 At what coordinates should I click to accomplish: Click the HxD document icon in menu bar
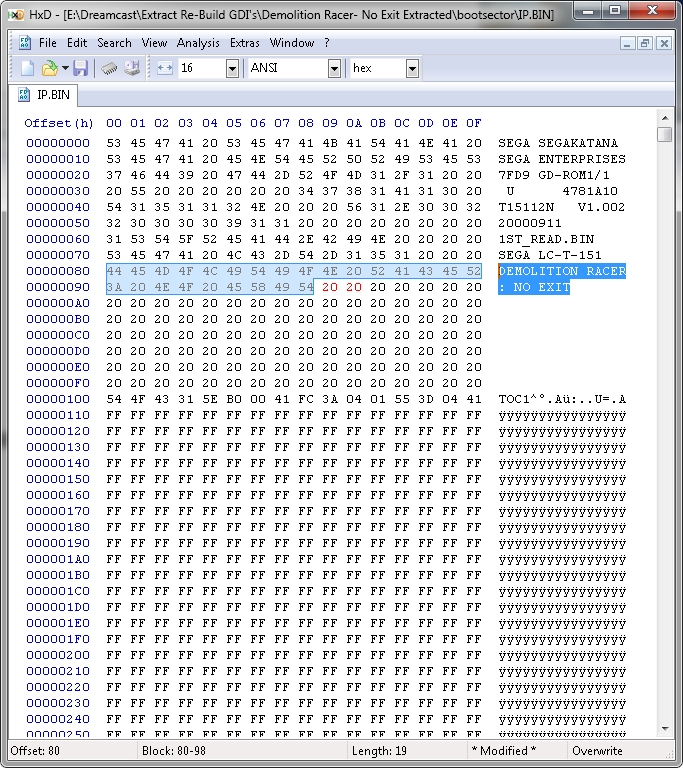pos(24,43)
